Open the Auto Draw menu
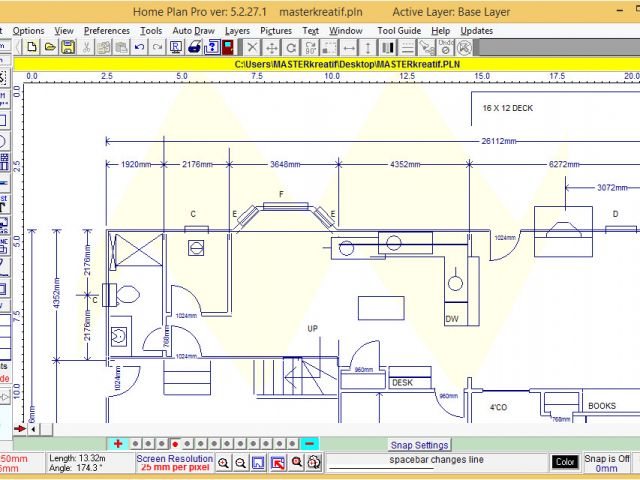This screenshot has width=640, height=480. click(193, 30)
